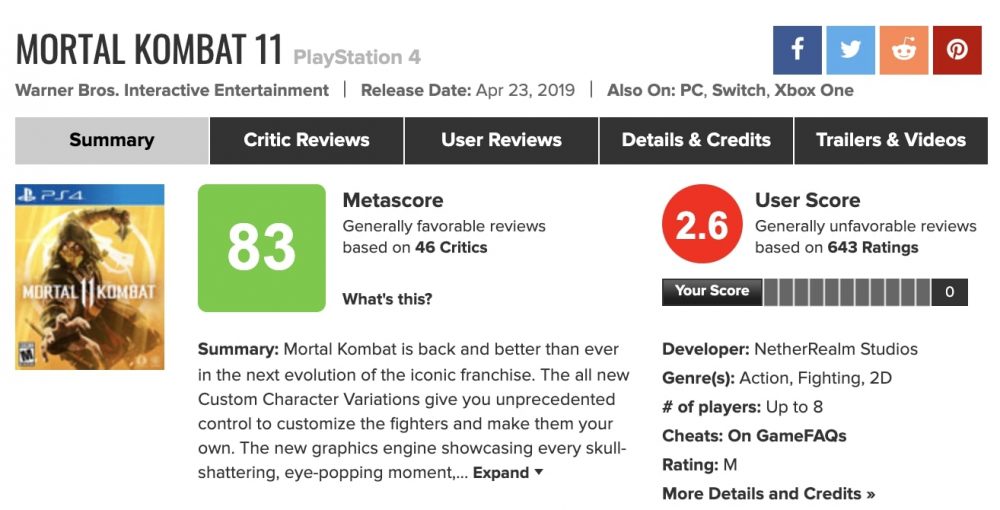Viewport: 1000px width, 510px height.
Task: Click the green 83 Metascore badge
Action: (x=261, y=248)
